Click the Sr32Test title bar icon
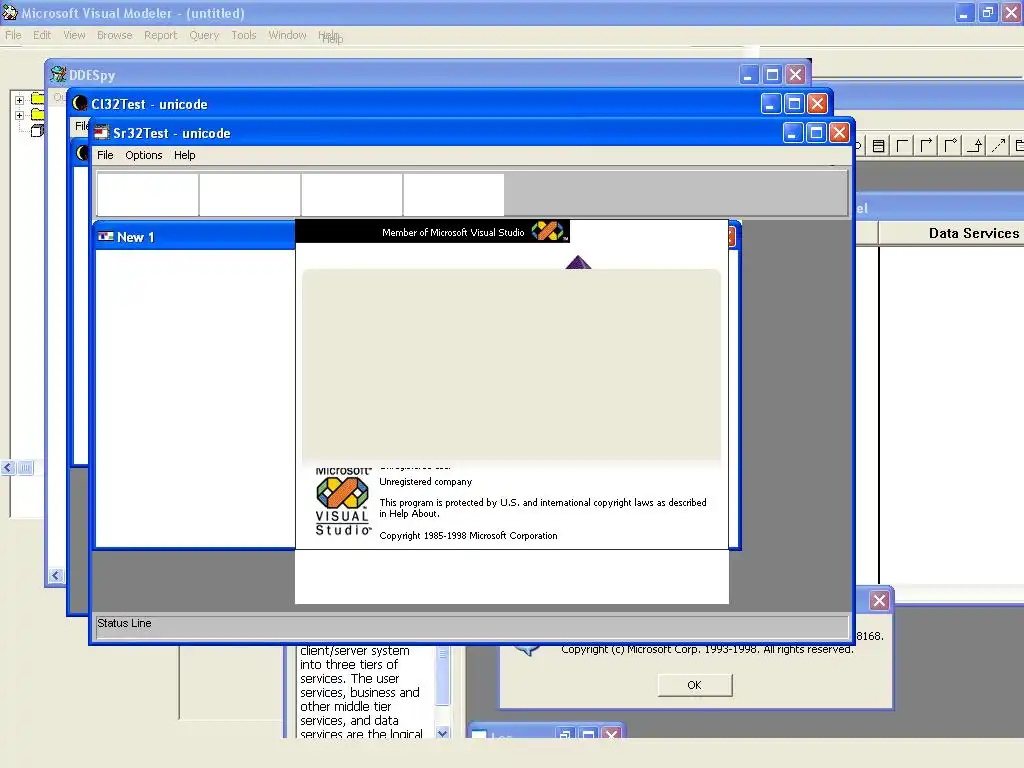 (101, 133)
